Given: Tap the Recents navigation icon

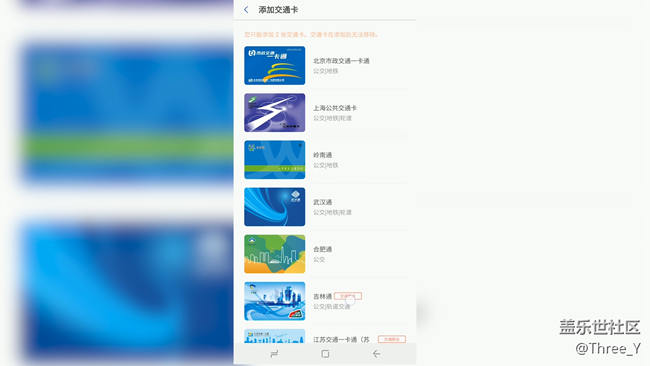Looking at the screenshot, I should click(x=274, y=354).
